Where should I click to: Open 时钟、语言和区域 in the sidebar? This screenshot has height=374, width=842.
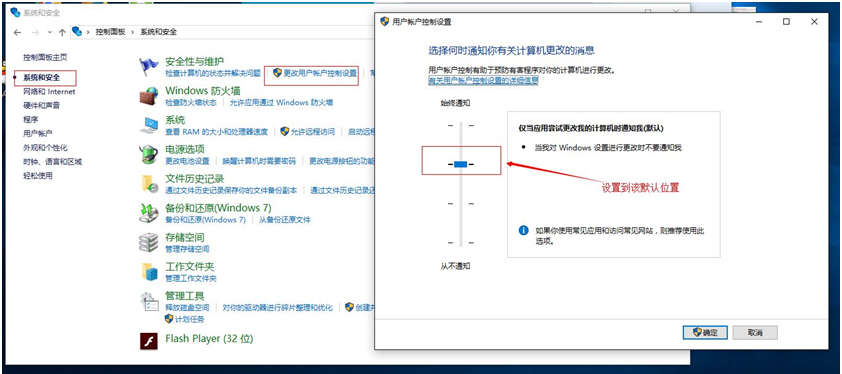[53, 161]
